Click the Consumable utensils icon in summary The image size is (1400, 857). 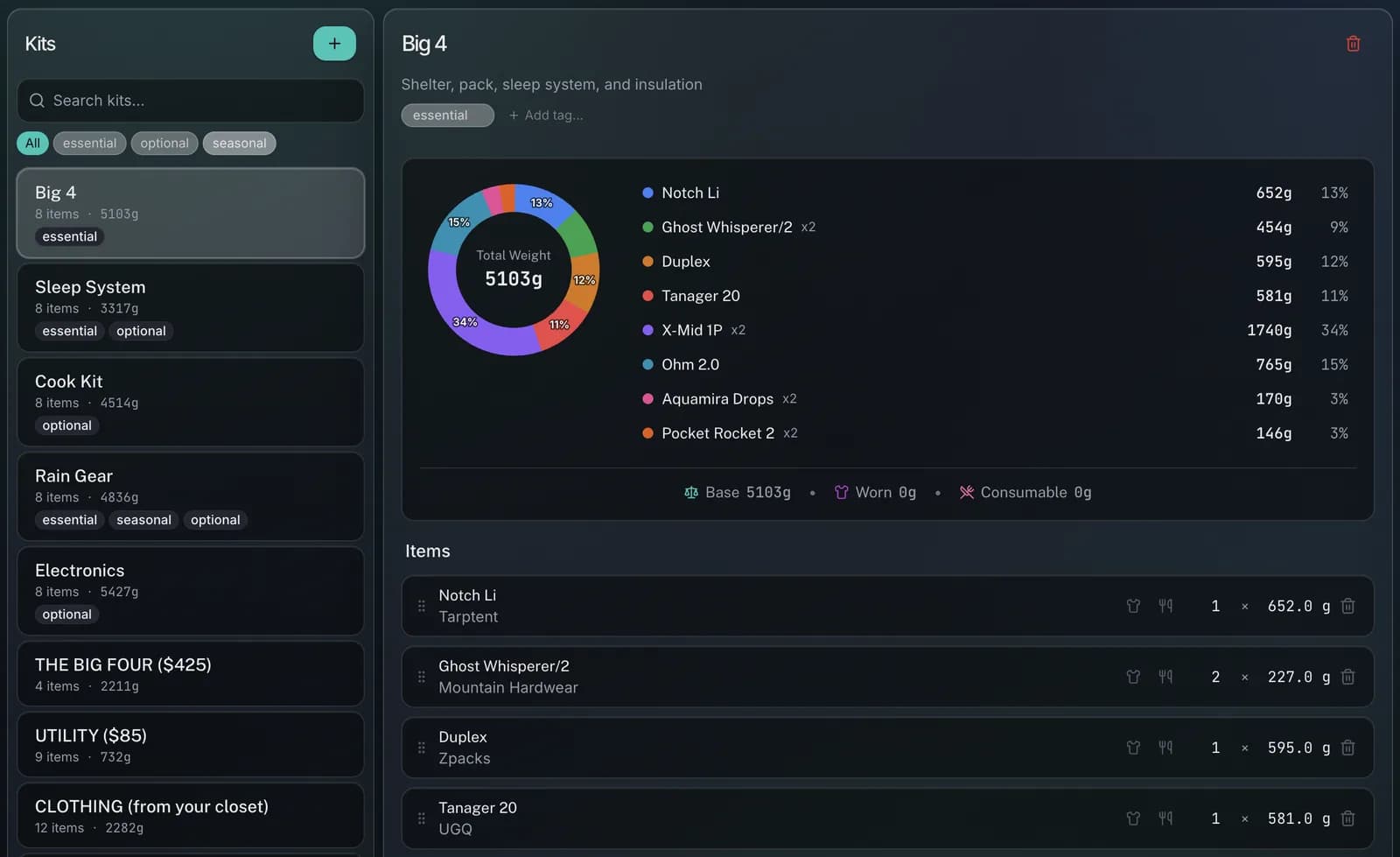(966, 493)
